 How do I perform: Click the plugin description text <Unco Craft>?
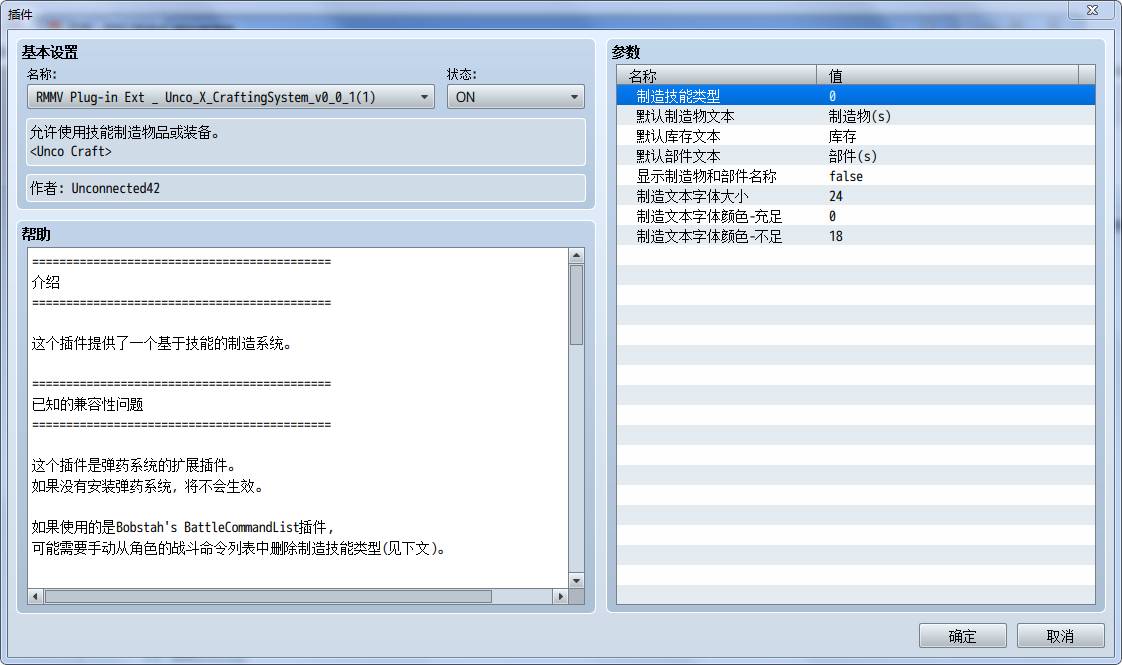click(71, 151)
